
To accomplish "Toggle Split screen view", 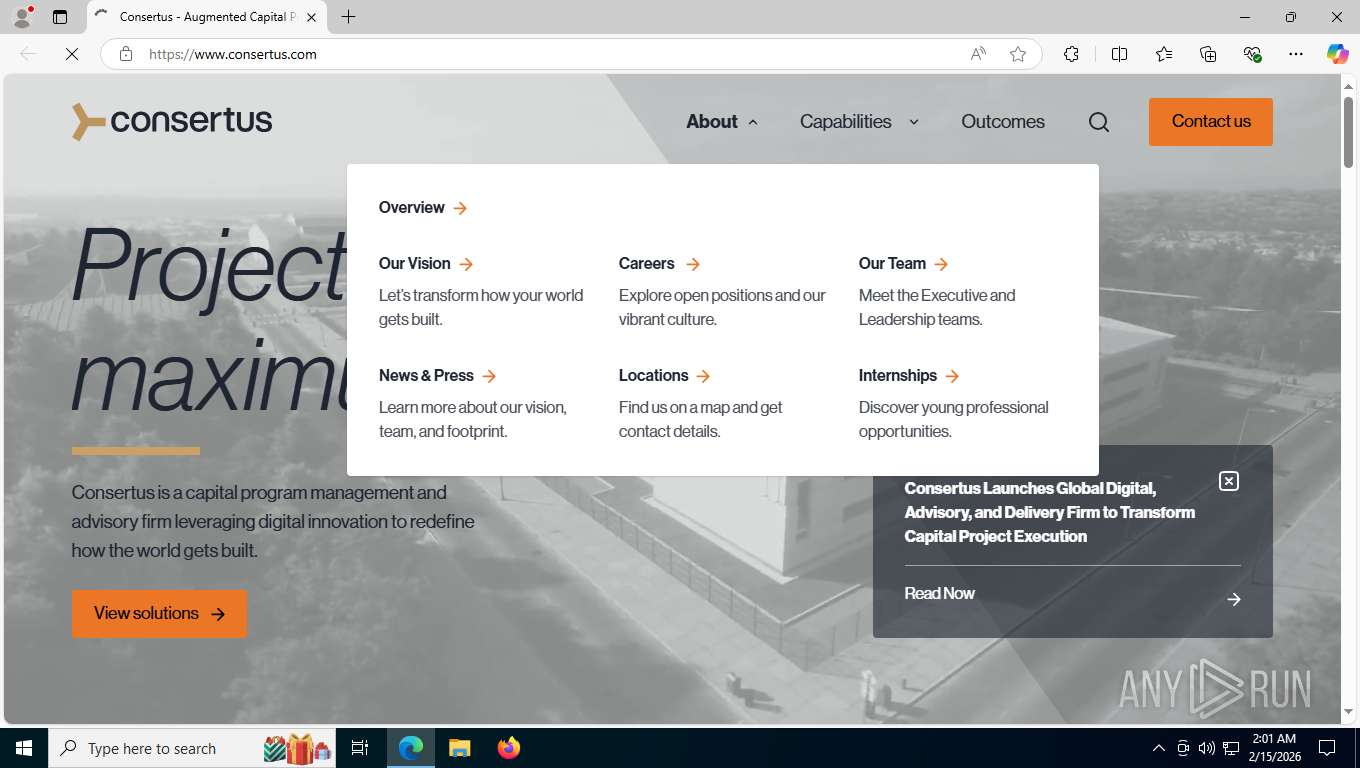I will [1120, 54].
